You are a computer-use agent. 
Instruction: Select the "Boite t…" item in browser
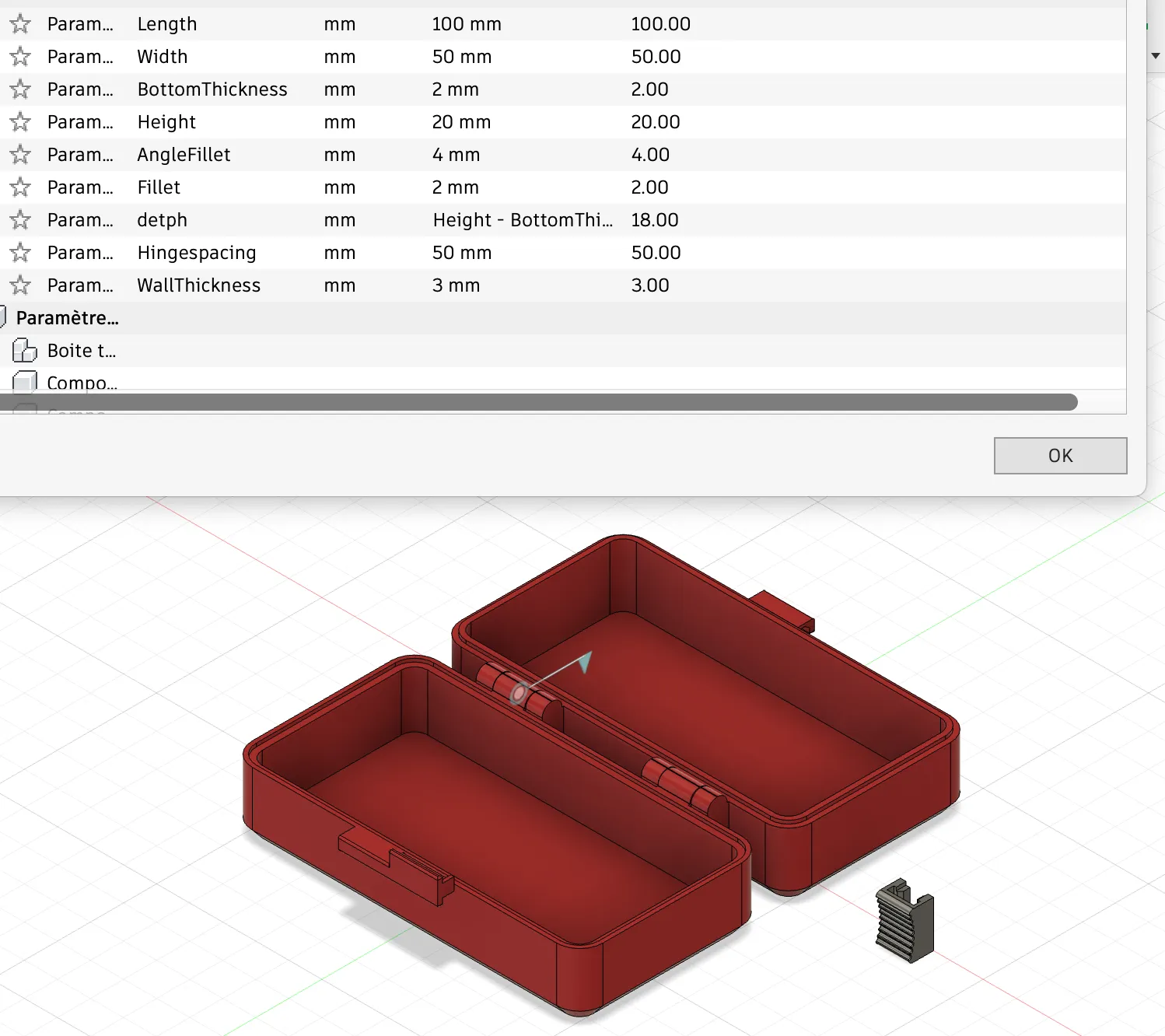pyautogui.click(x=82, y=351)
